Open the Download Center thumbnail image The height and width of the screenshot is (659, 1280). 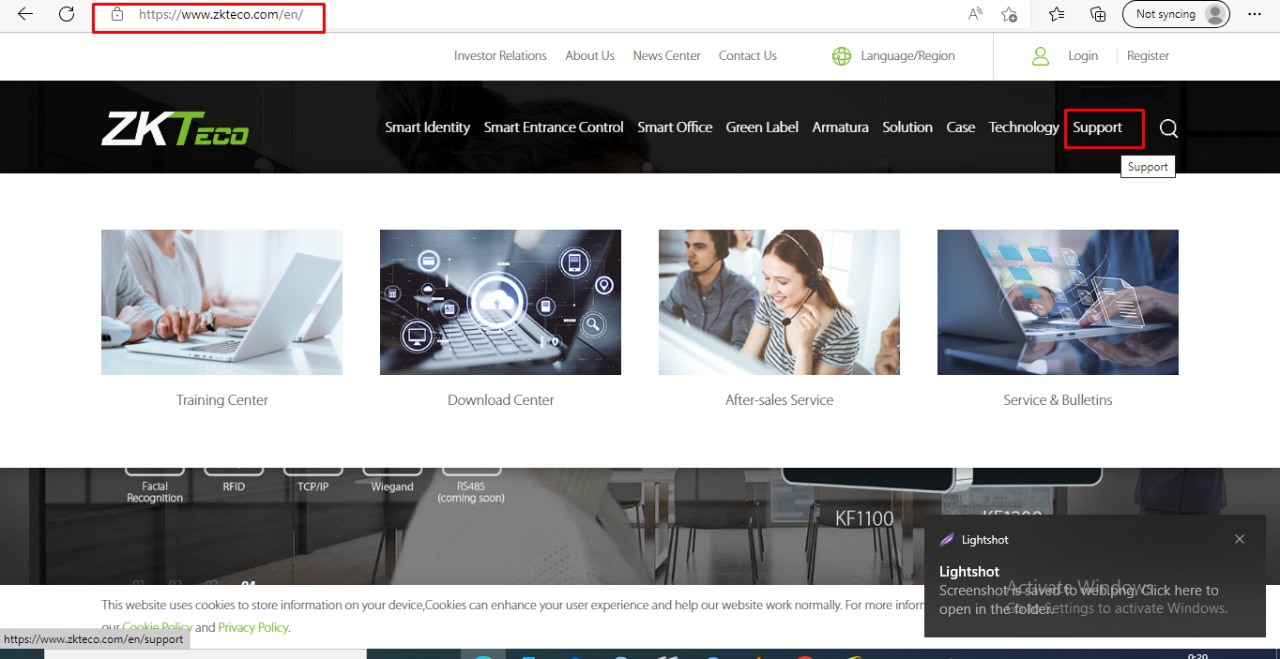click(x=500, y=302)
